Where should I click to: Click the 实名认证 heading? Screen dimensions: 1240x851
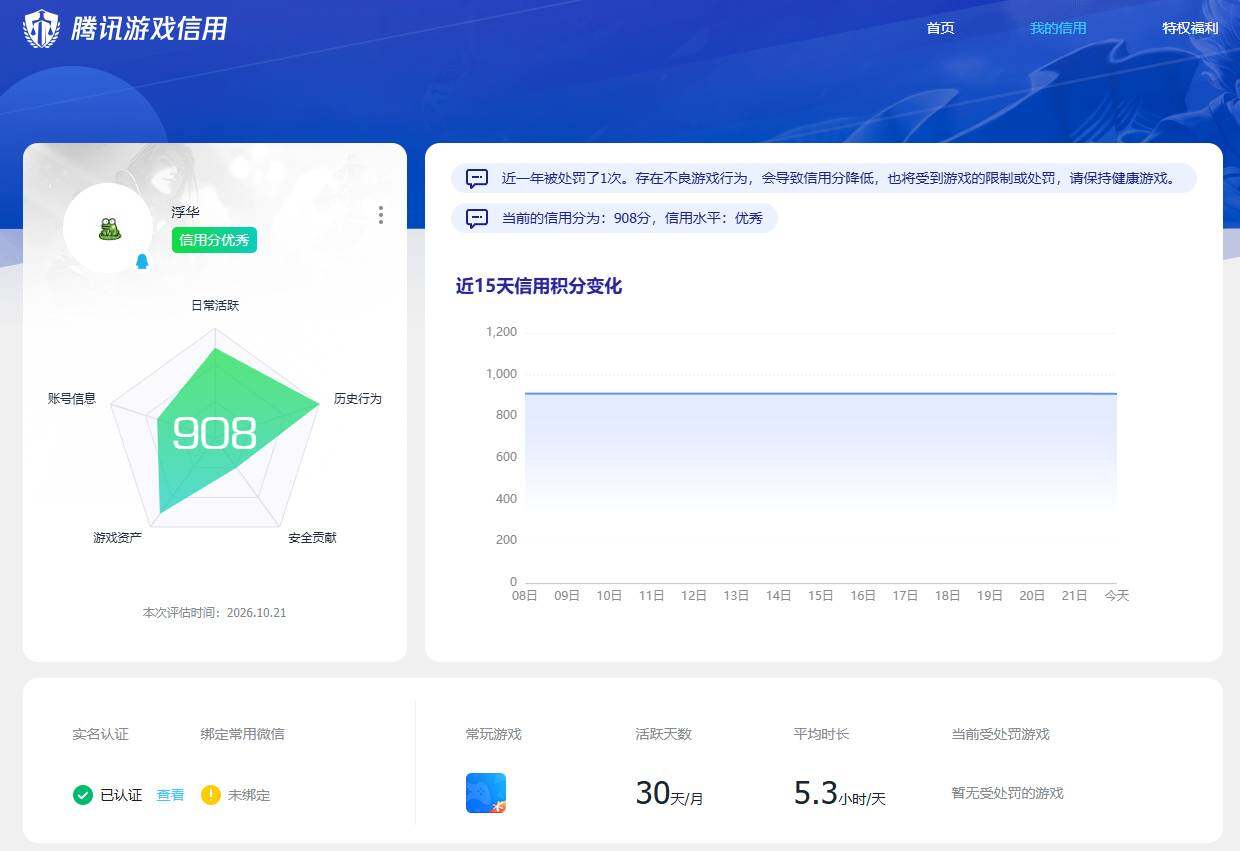coord(100,734)
